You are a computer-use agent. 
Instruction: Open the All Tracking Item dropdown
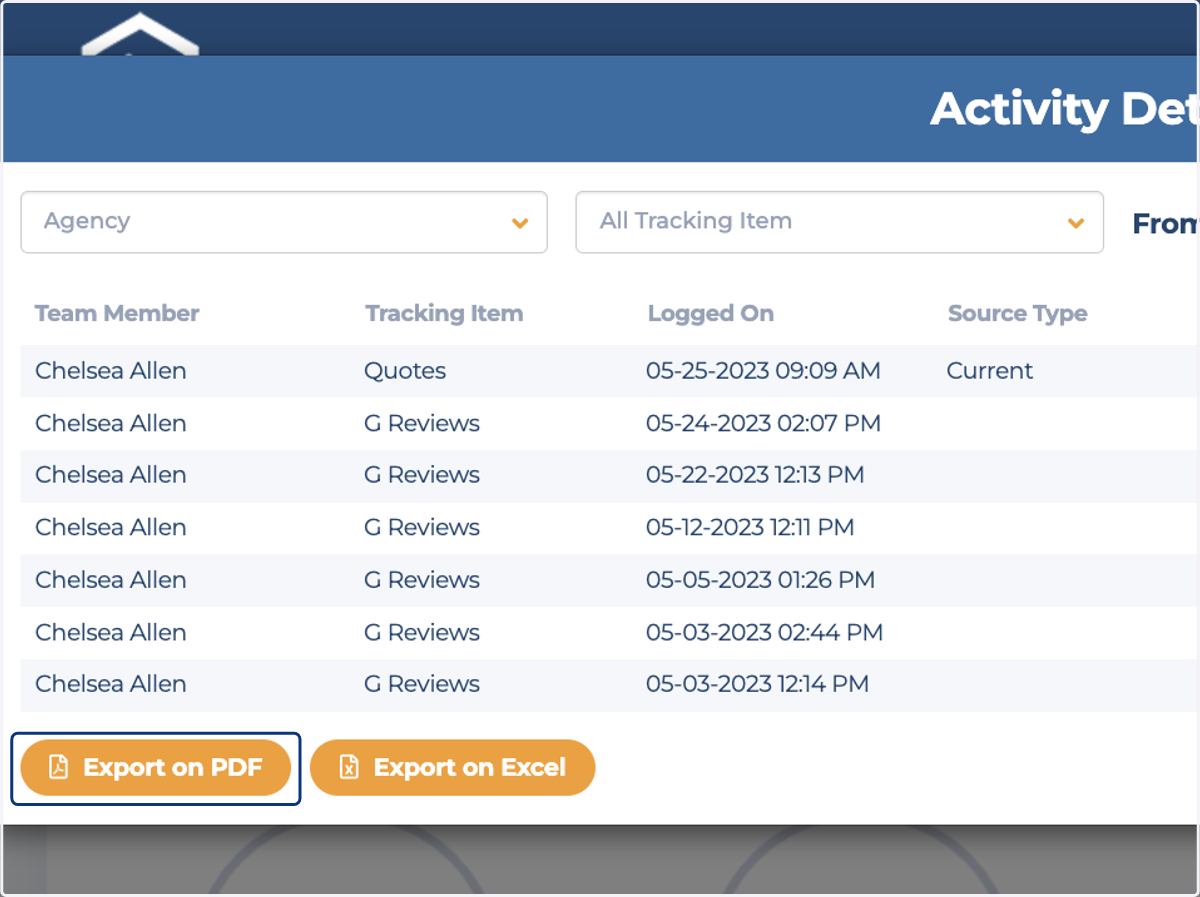(x=839, y=222)
